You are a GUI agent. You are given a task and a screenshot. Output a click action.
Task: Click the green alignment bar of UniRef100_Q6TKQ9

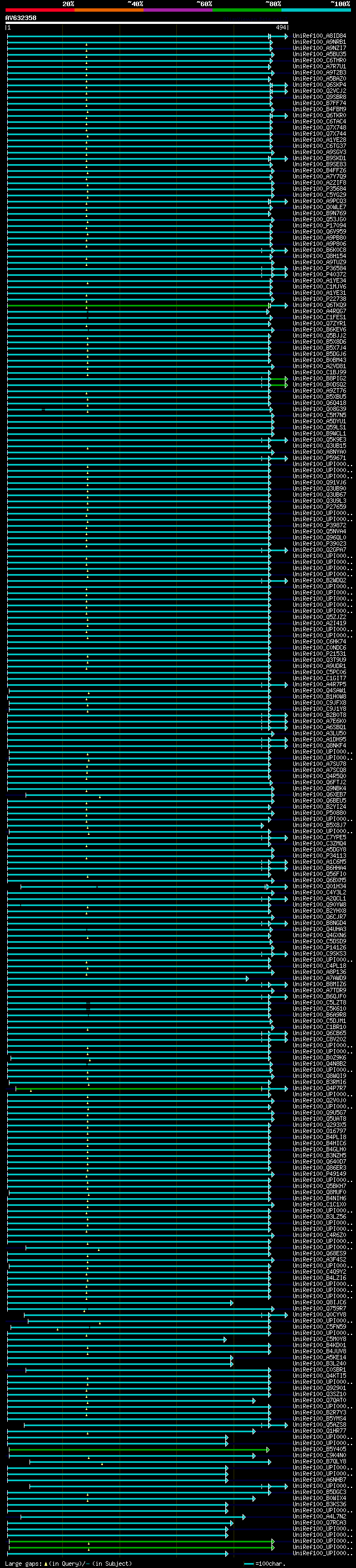pyautogui.click(x=138, y=305)
